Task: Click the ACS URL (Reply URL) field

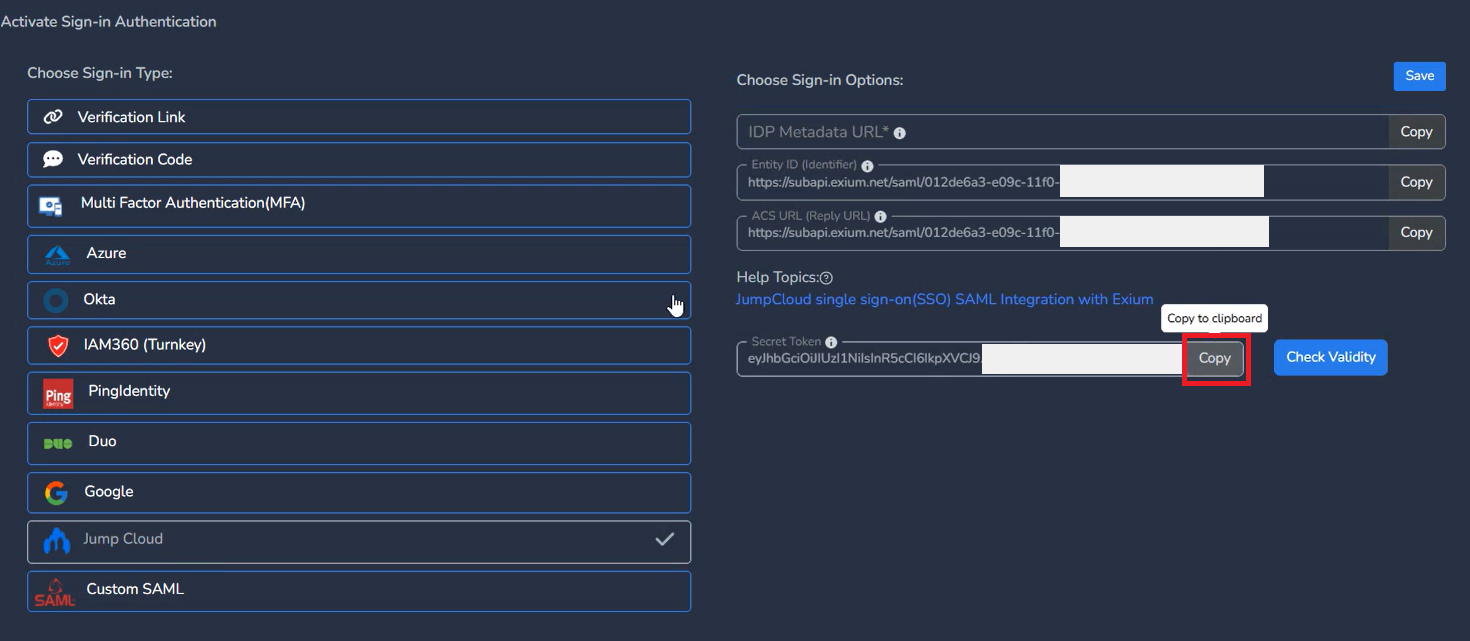Action: click(1063, 232)
